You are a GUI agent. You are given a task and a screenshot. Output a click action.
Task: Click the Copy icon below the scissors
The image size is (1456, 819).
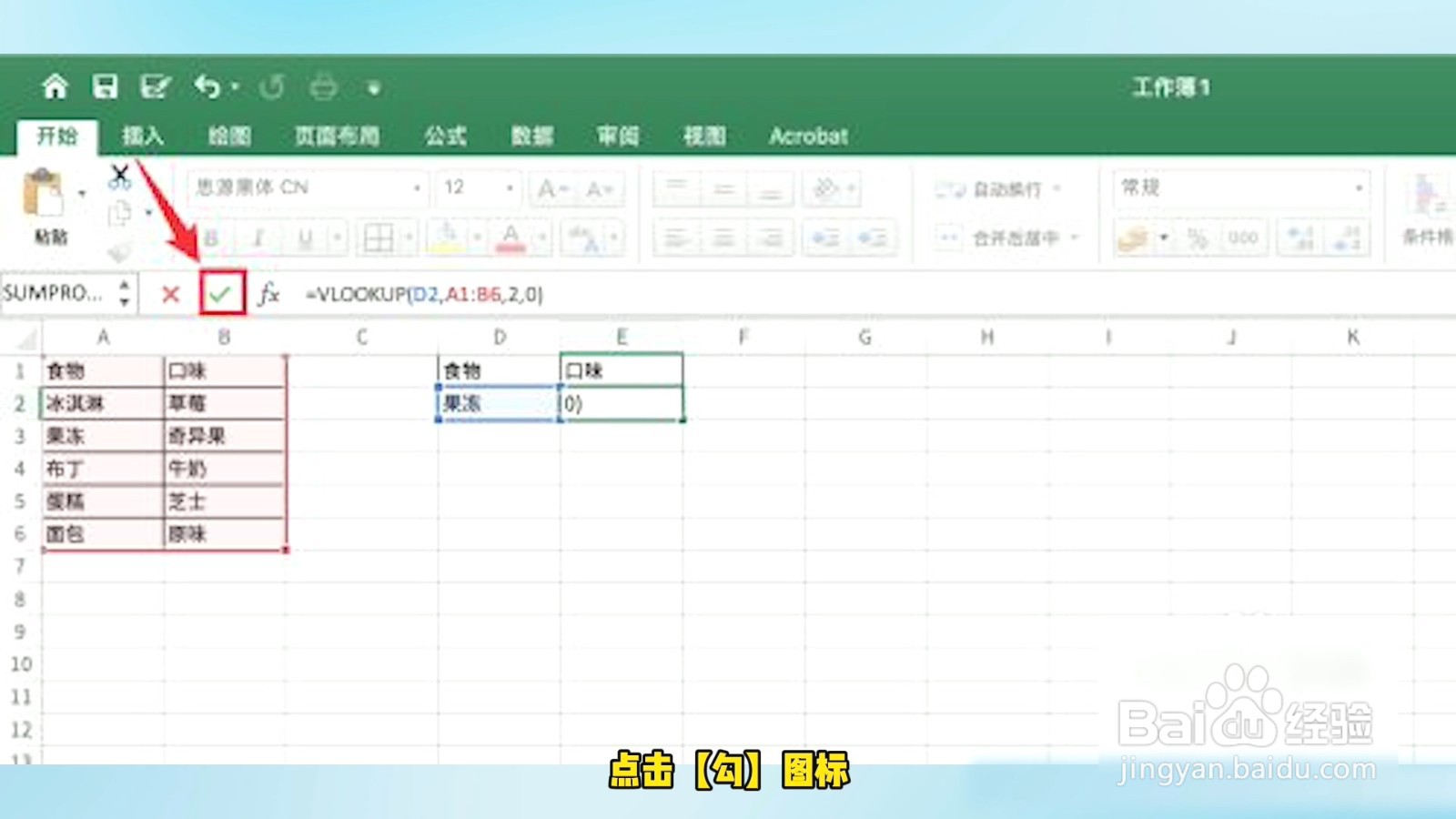point(118,212)
